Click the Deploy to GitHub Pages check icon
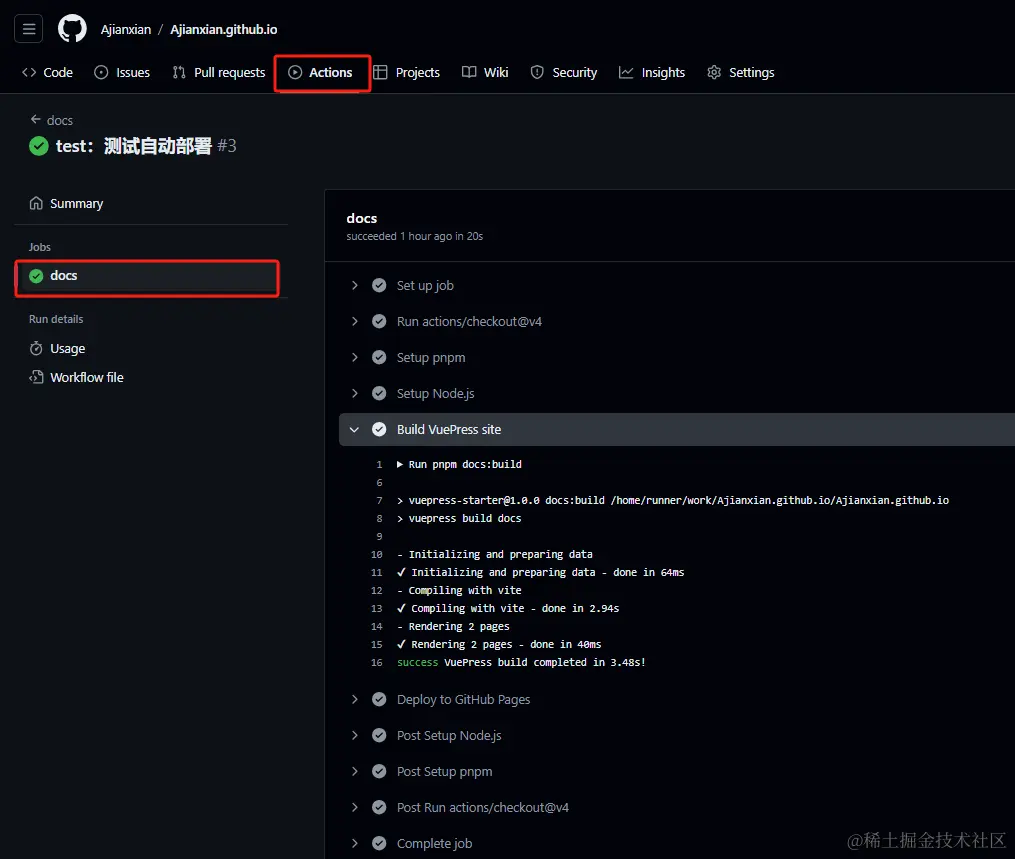 point(379,700)
